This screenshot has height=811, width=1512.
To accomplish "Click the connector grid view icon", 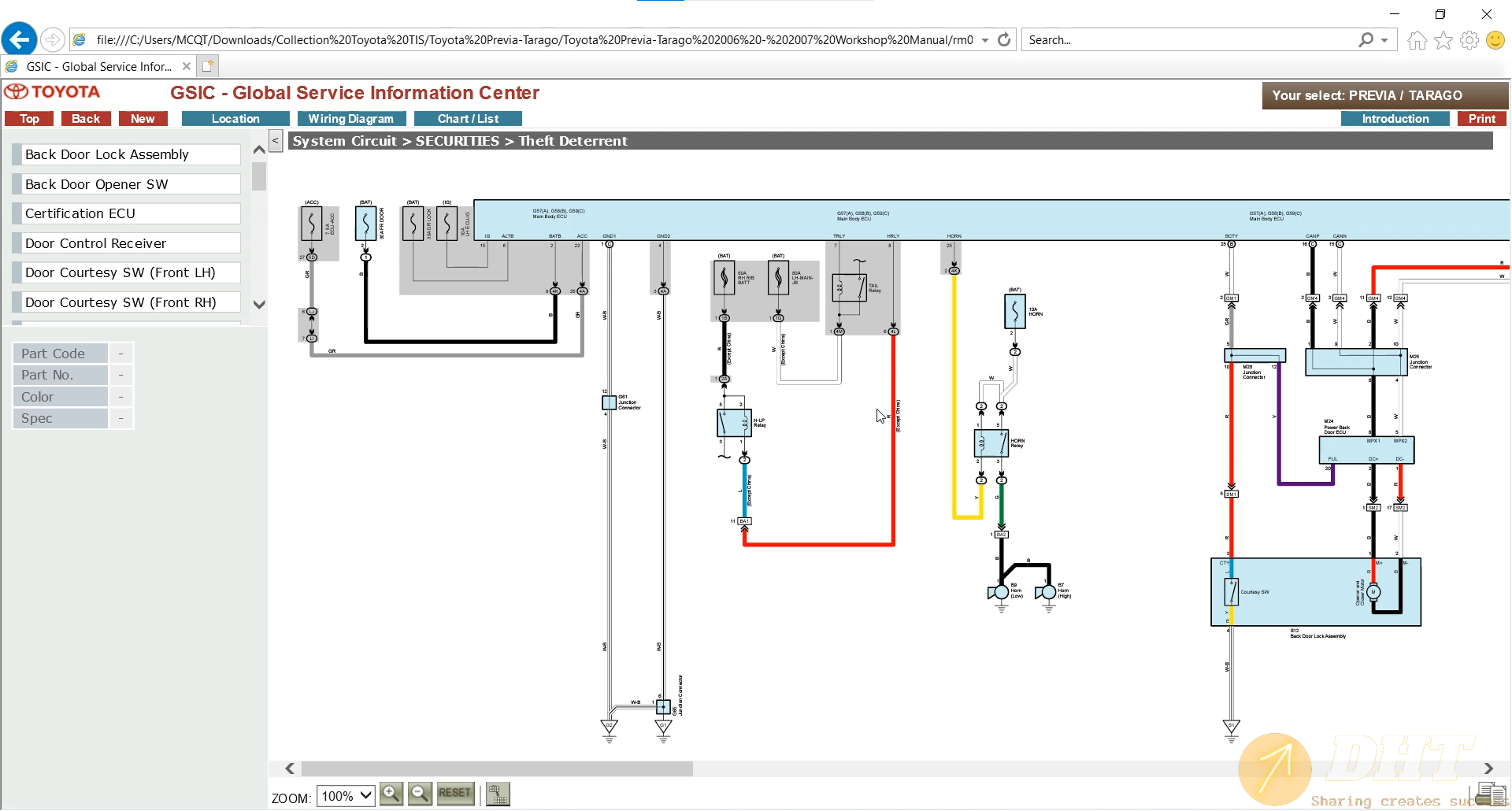I will coord(498,794).
